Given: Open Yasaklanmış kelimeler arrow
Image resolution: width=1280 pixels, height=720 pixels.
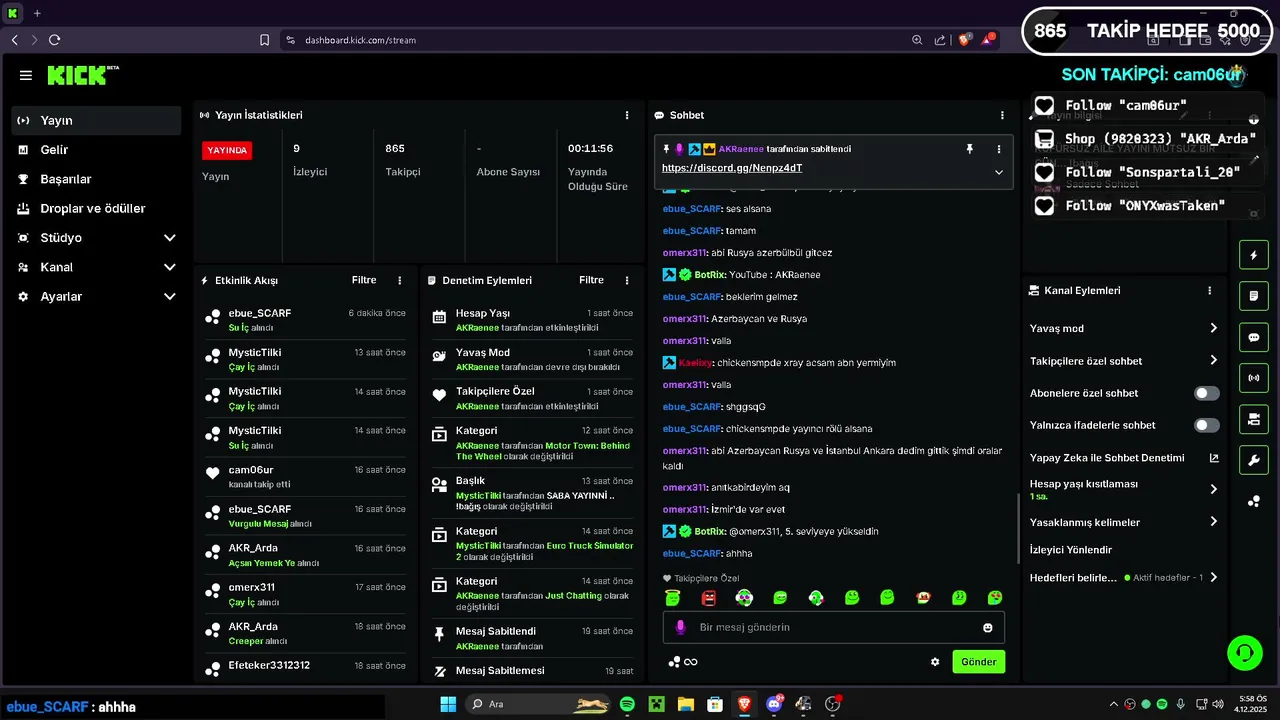Looking at the screenshot, I should pyautogui.click(x=1214, y=522).
